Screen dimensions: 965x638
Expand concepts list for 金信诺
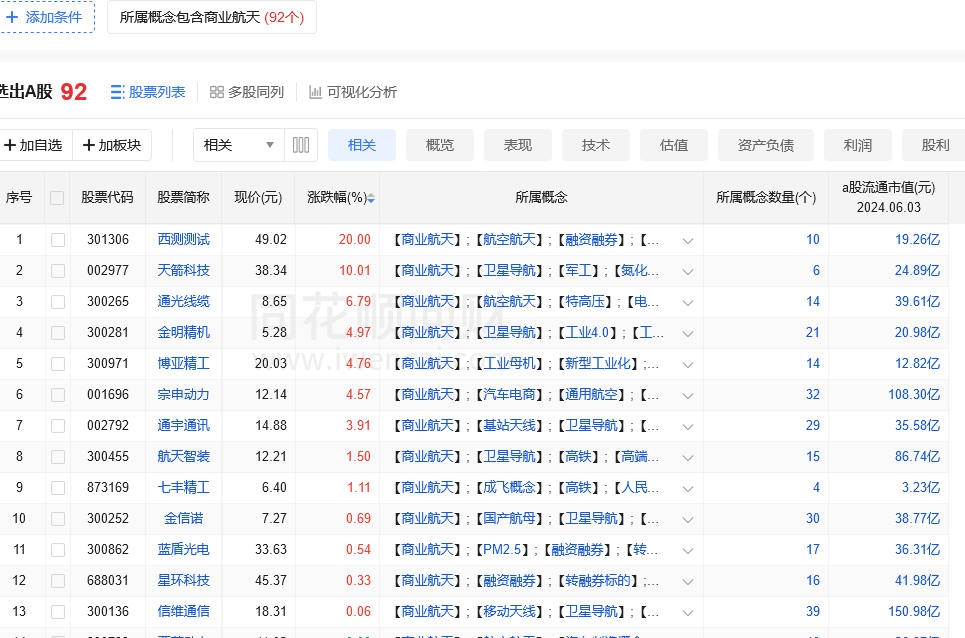click(688, 519)
